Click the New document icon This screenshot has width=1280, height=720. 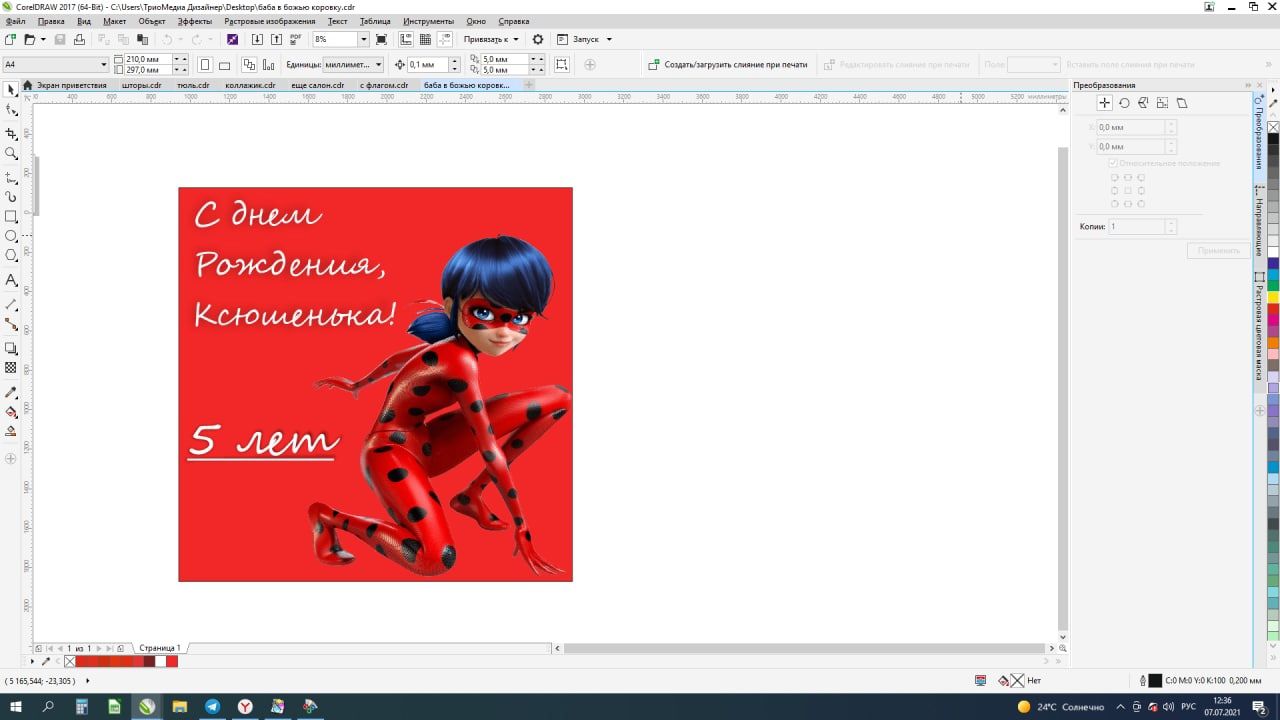click(10, 39)
